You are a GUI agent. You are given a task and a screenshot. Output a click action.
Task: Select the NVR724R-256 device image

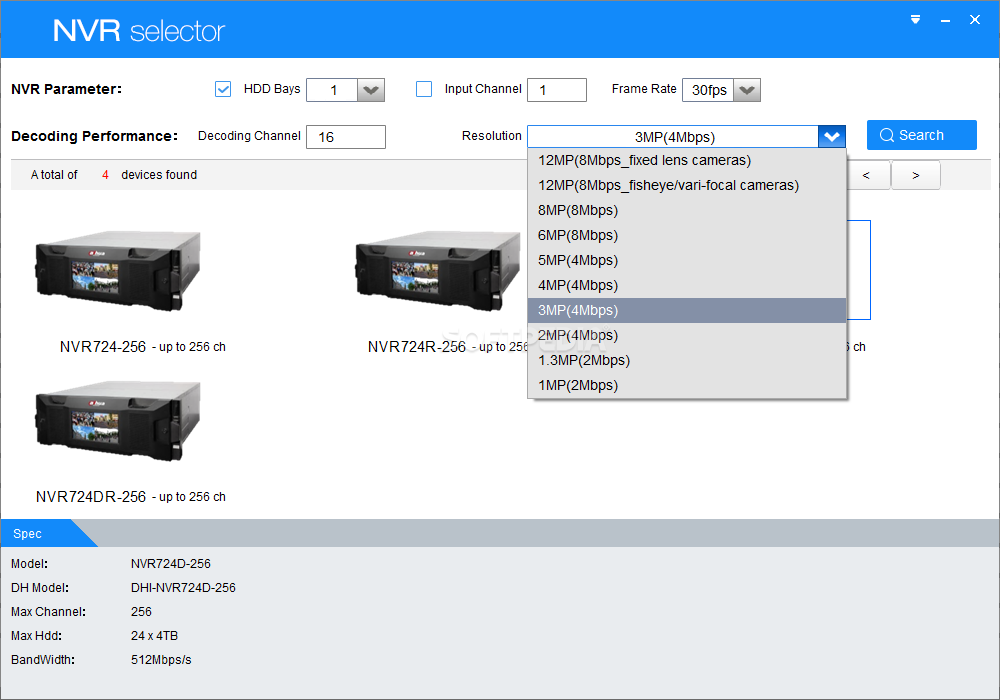[440, 271]
